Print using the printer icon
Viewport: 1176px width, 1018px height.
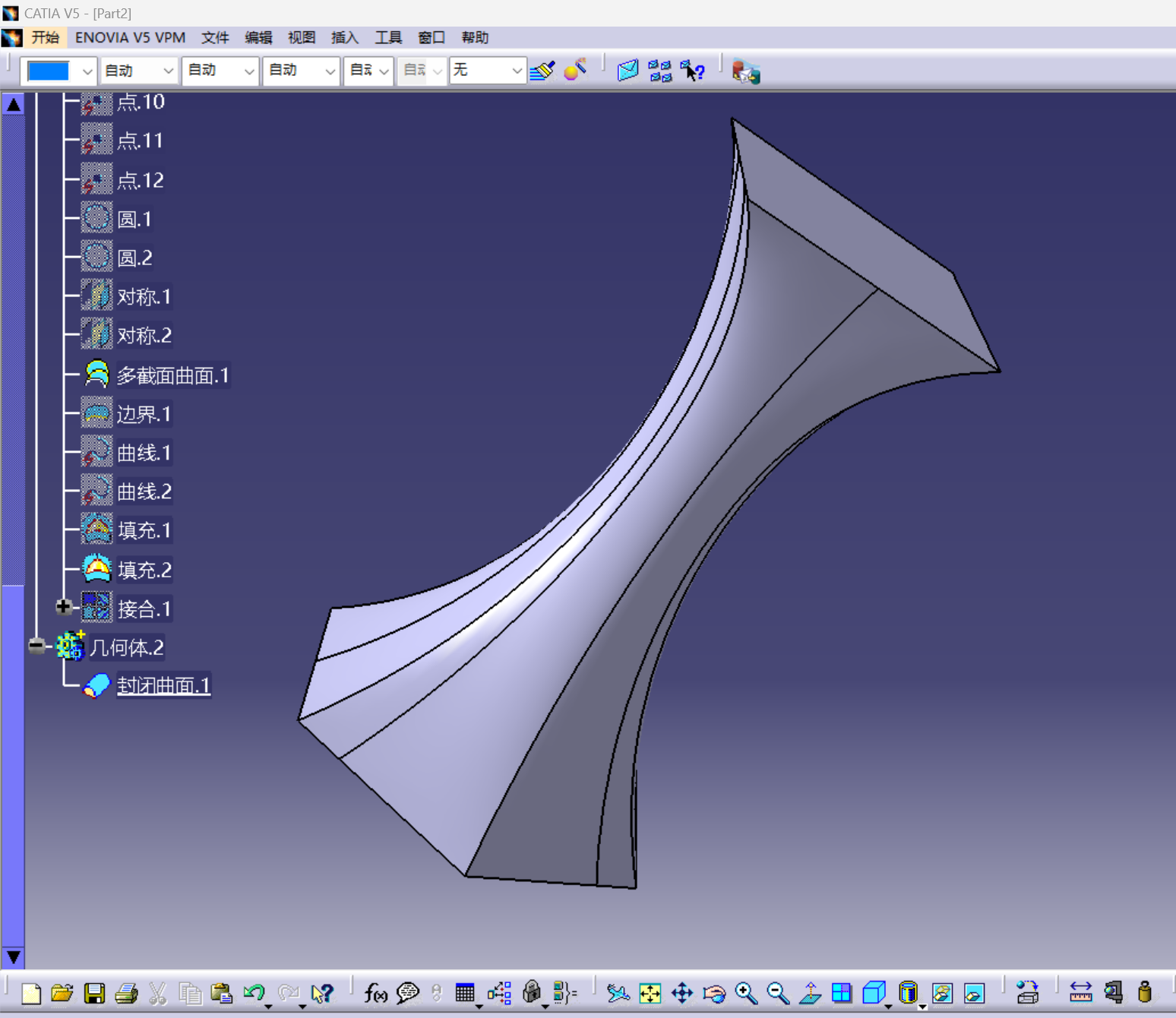tap(126, 993)
